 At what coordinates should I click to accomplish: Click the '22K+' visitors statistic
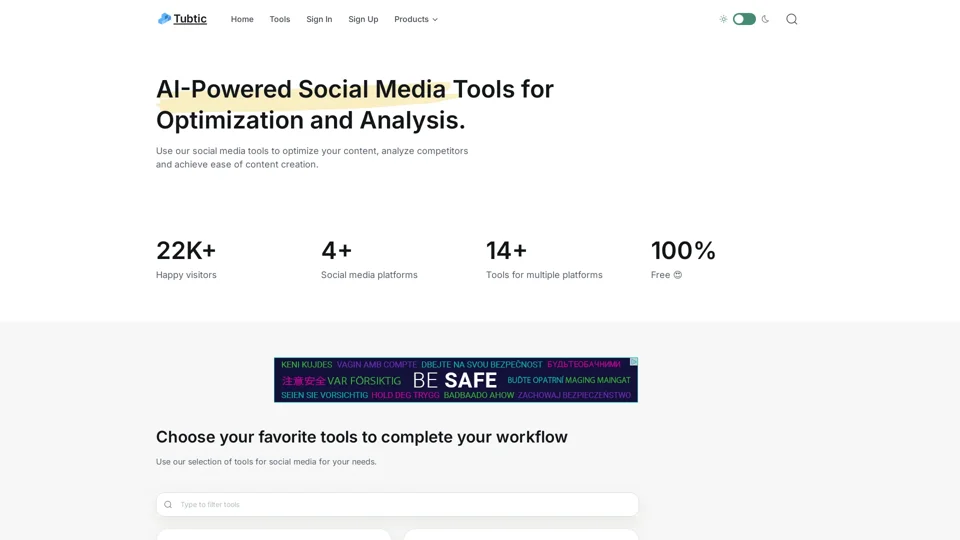186,250
